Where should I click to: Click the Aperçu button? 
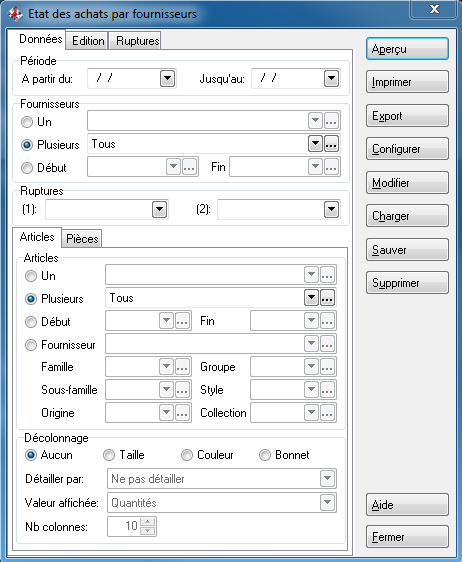[x=408, y=49]
